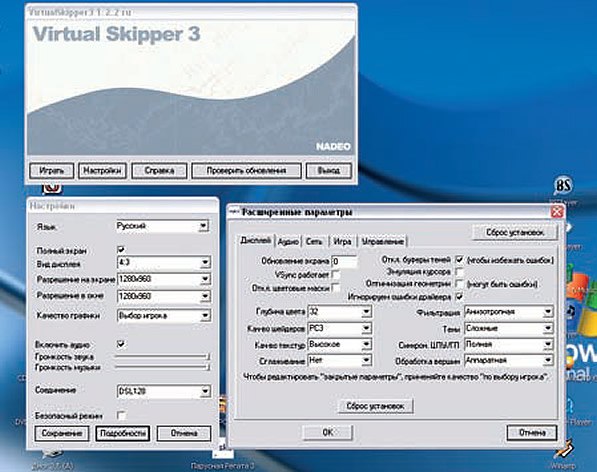The height and width of the screenshot is (472, 597).
Task: Open the Синхрон. ЦПУ/ГП dropdown
Action: click(509, 344)
